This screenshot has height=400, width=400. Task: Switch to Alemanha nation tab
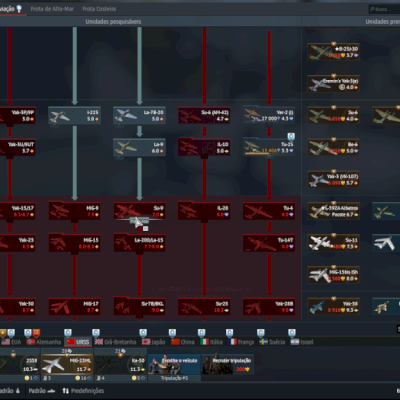coord(44,342)
